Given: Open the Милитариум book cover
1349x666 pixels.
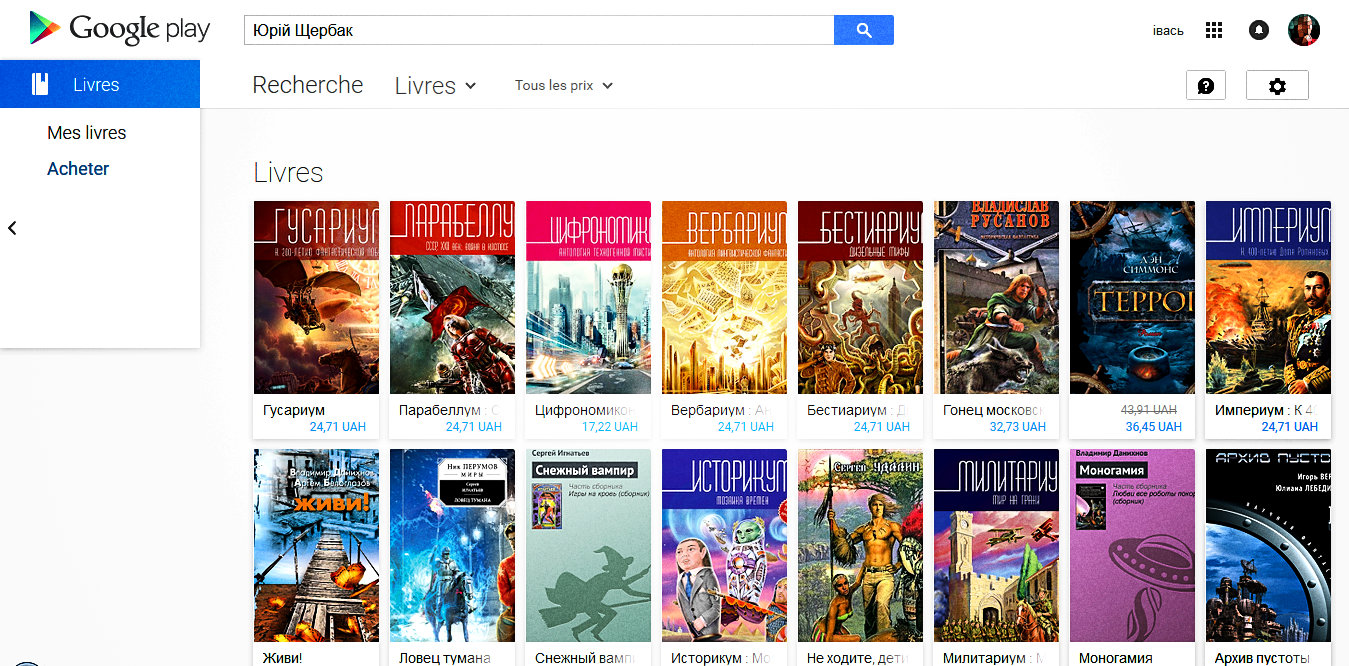Looking at the screenshot, I should [996, 545].
